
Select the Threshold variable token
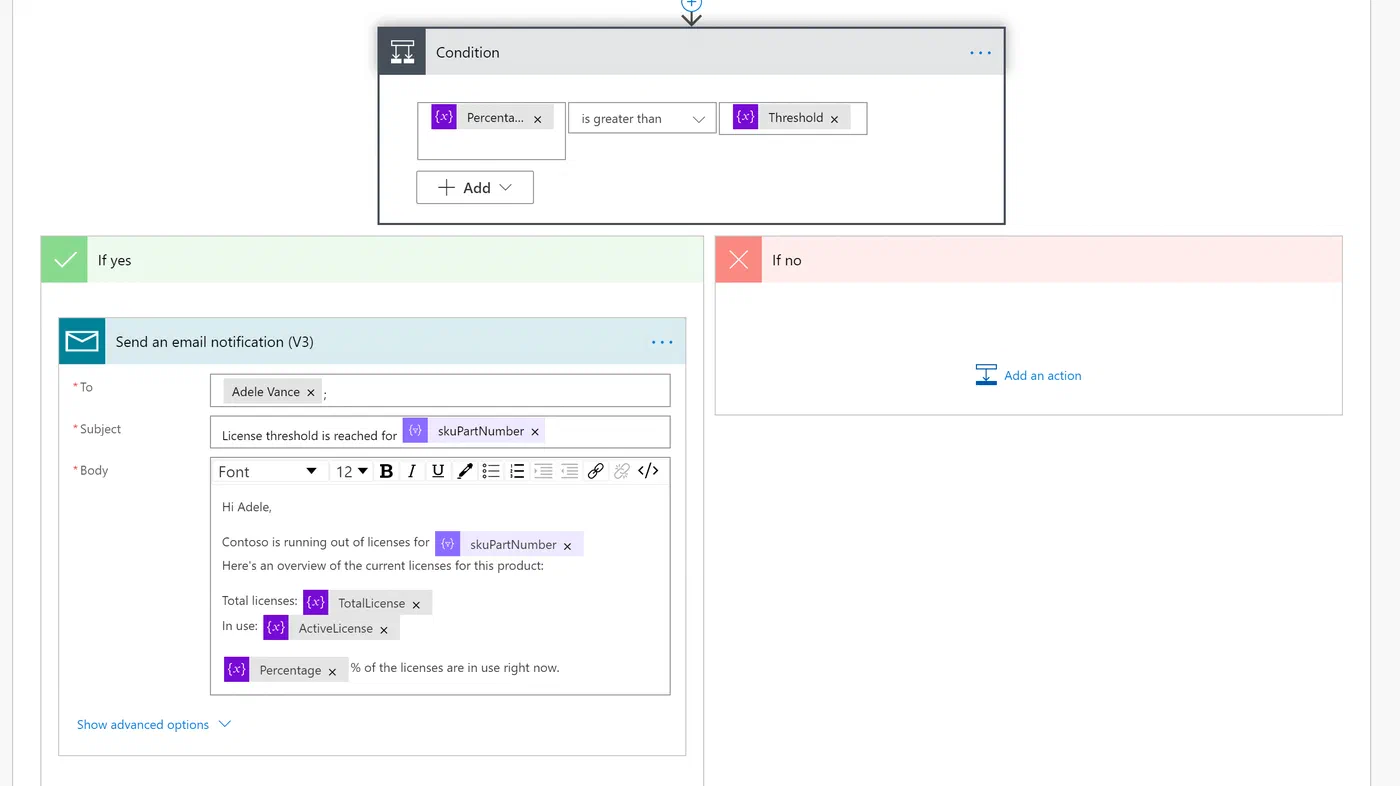pos(791,118)
